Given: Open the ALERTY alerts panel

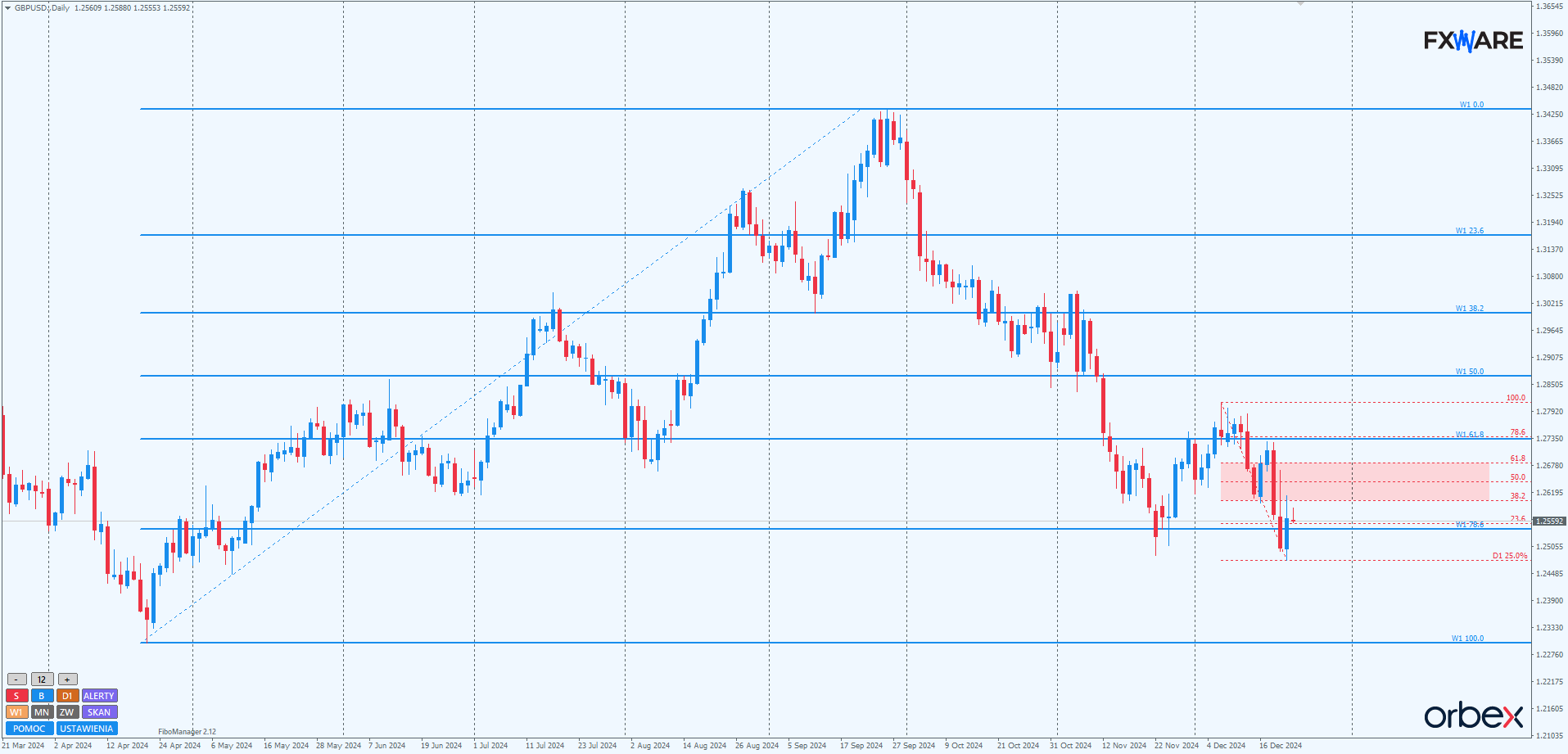Looking at the screenshot, I should point(99,696).
